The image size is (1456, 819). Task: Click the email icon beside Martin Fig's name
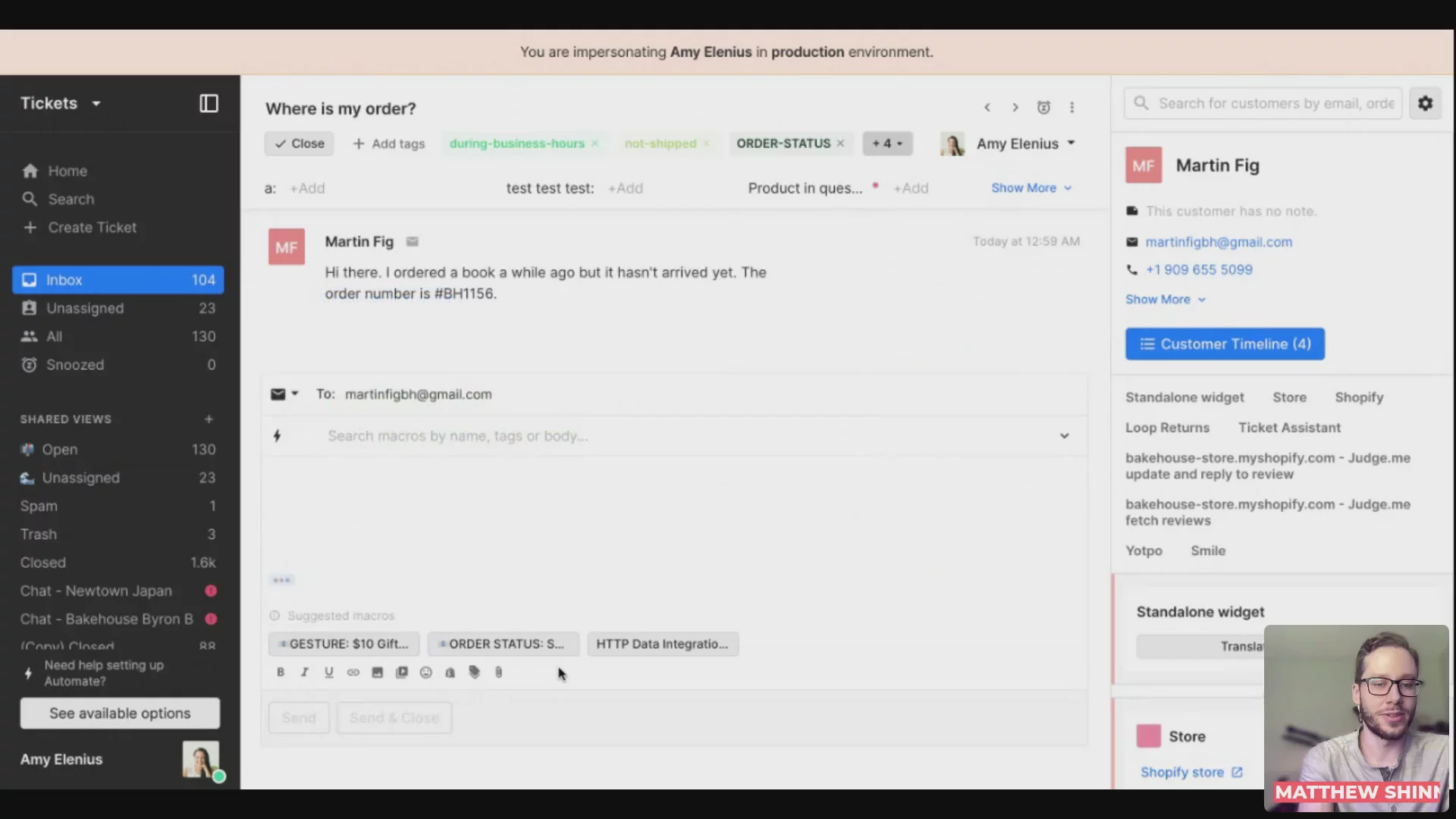pos(413,242)
